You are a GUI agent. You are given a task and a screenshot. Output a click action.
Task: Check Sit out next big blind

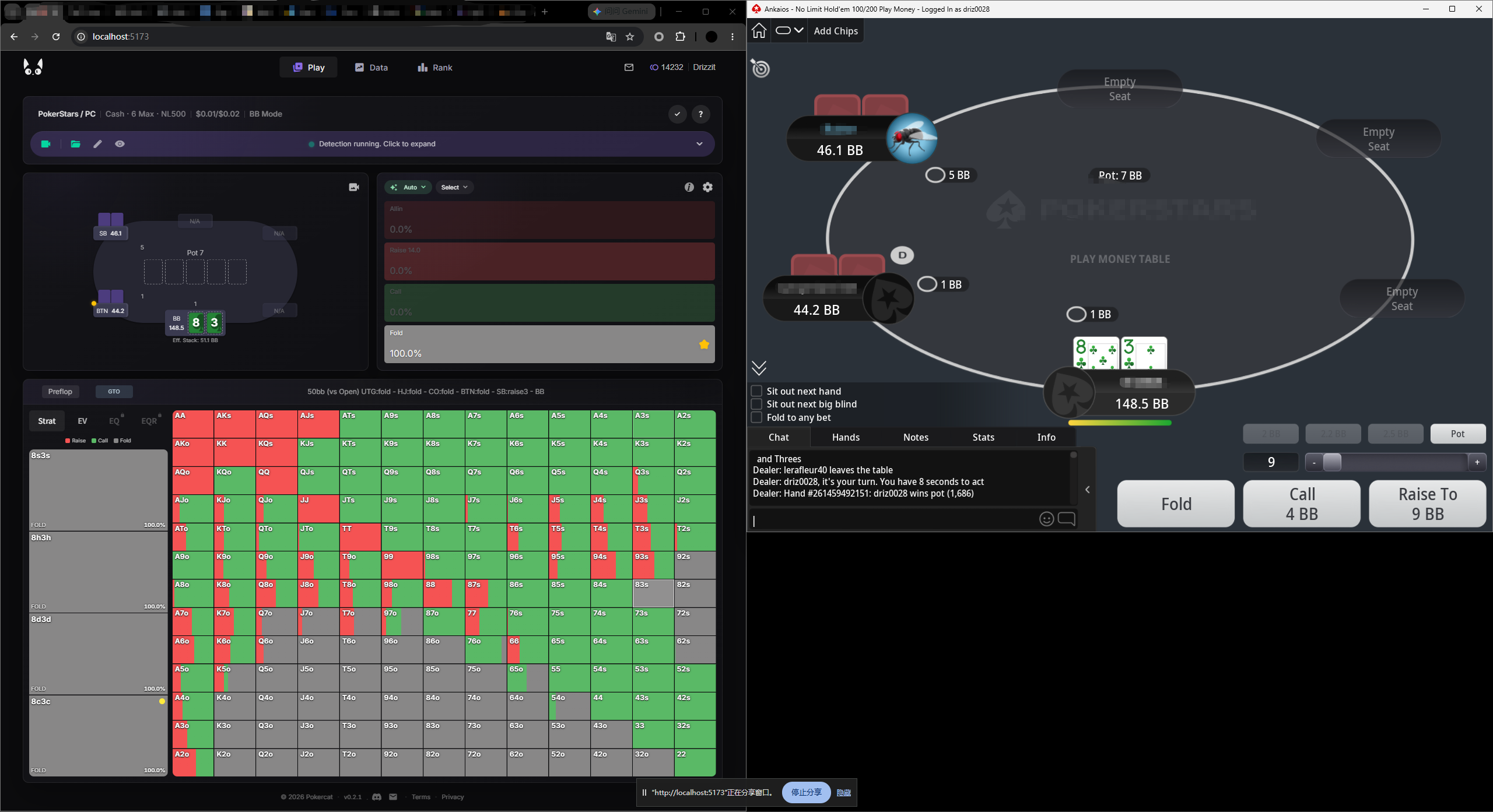coord(756,404)
